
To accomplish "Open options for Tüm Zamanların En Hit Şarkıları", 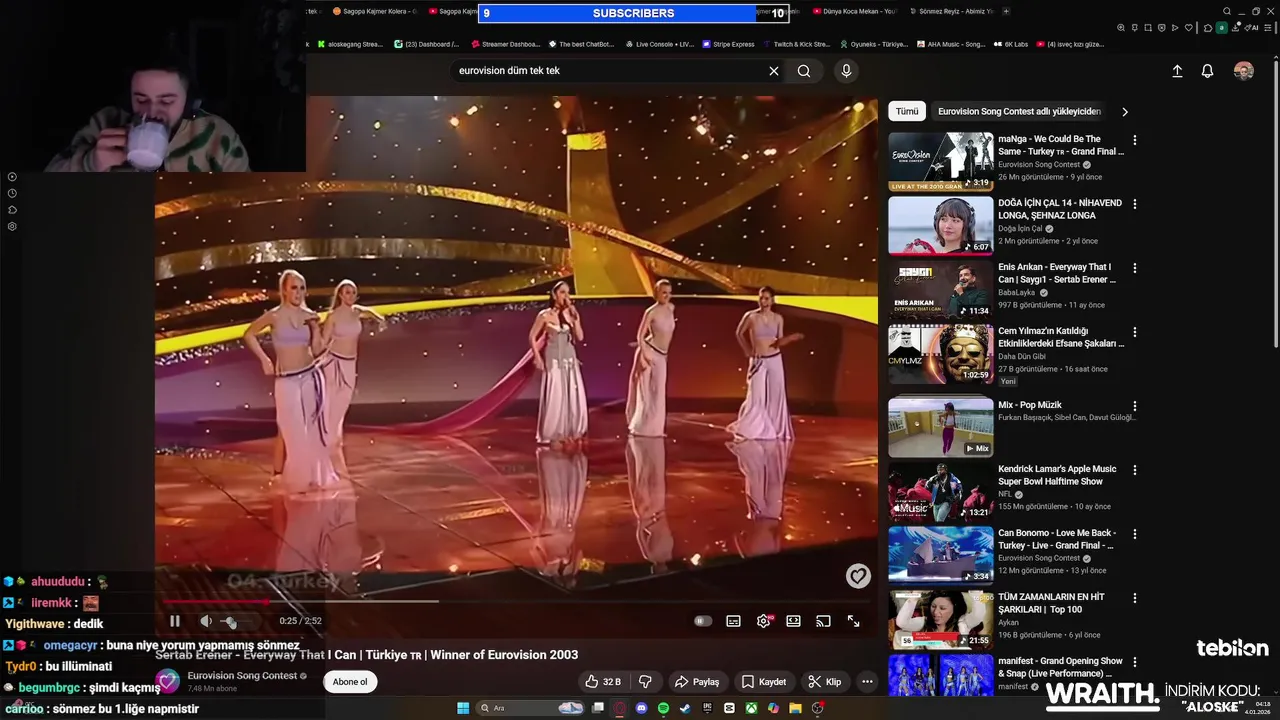I will tap(1134, 598).
